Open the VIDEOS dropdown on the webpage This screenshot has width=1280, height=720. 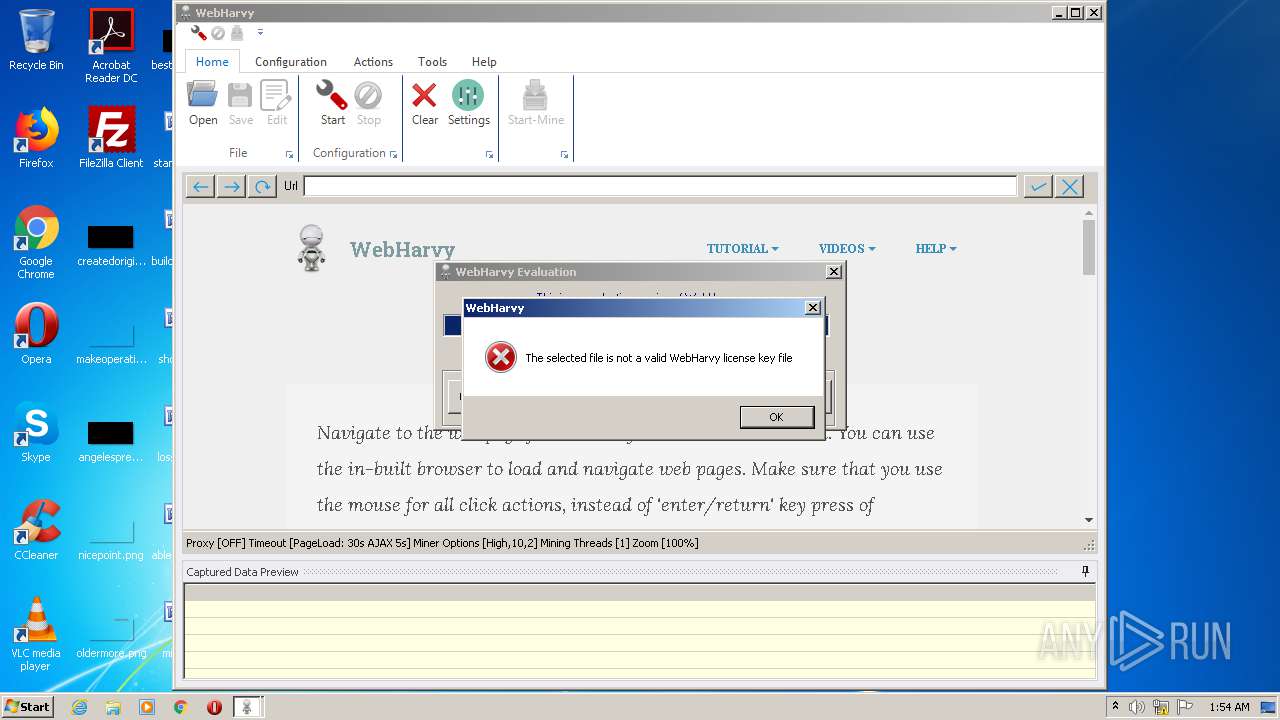[847, 248]
